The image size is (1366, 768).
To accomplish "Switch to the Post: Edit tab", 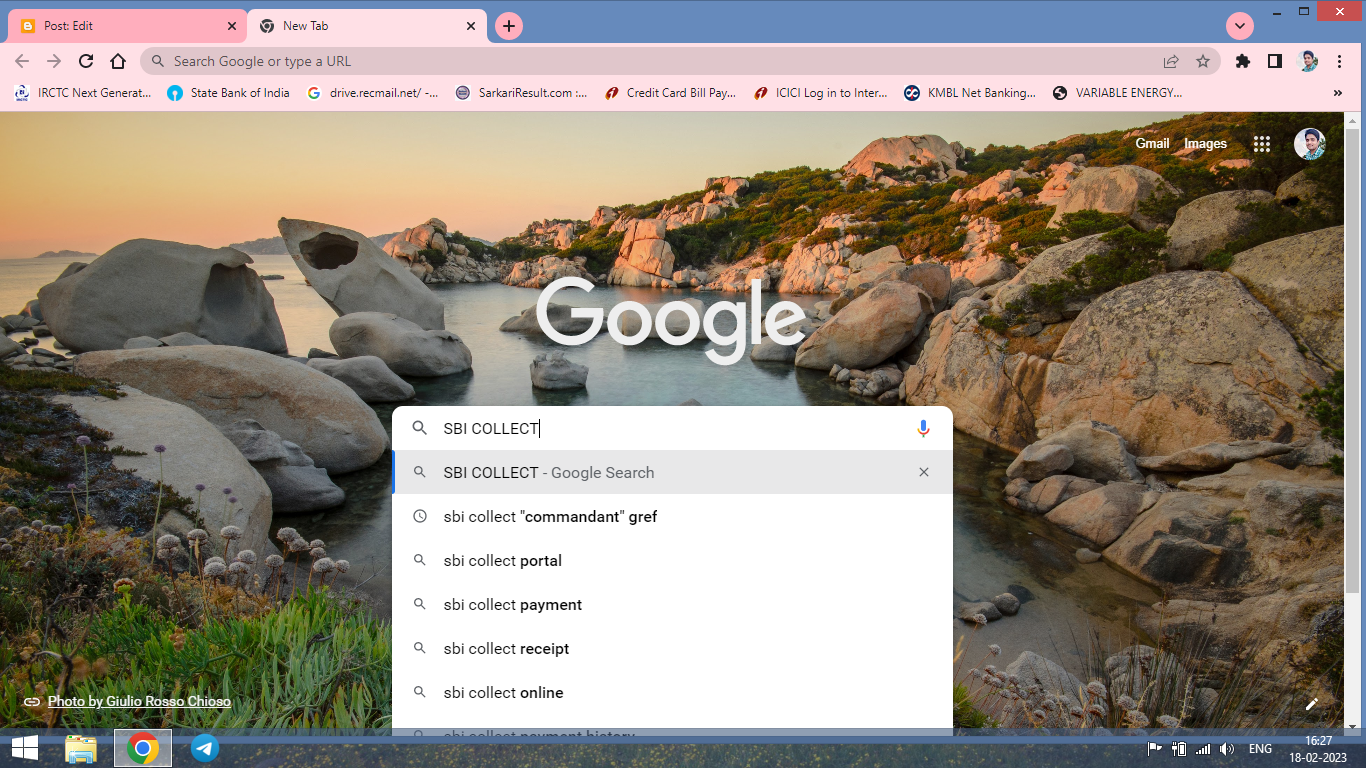I will coord(126,26).
